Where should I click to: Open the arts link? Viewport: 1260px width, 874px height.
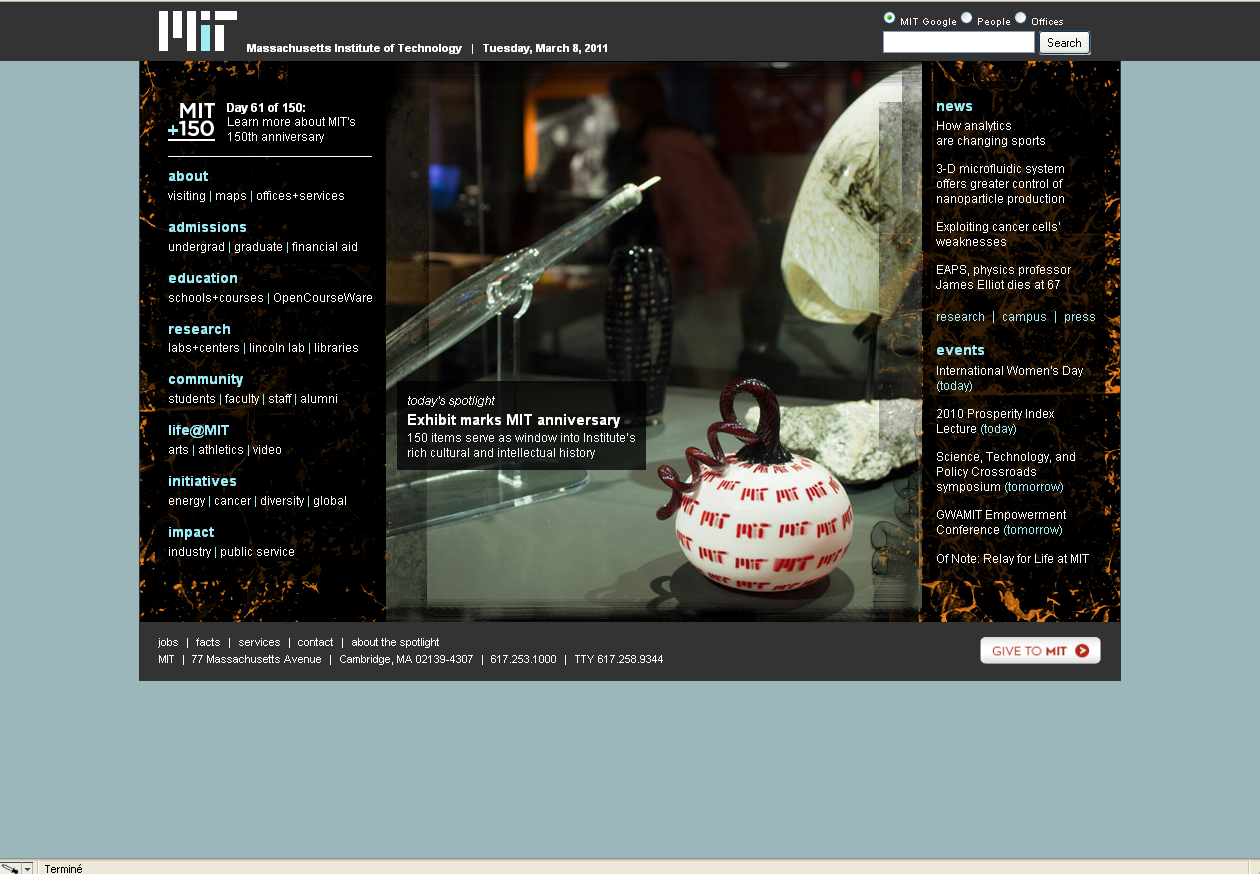(178, 450)
